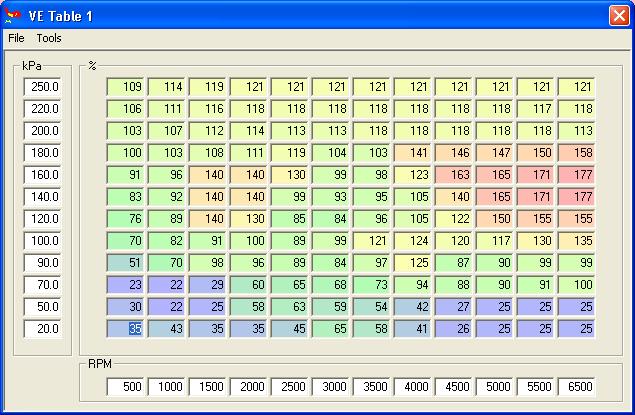This screenshot has width=635, height=415.
Task: Open the Tools menu
Action: [49, 38]
